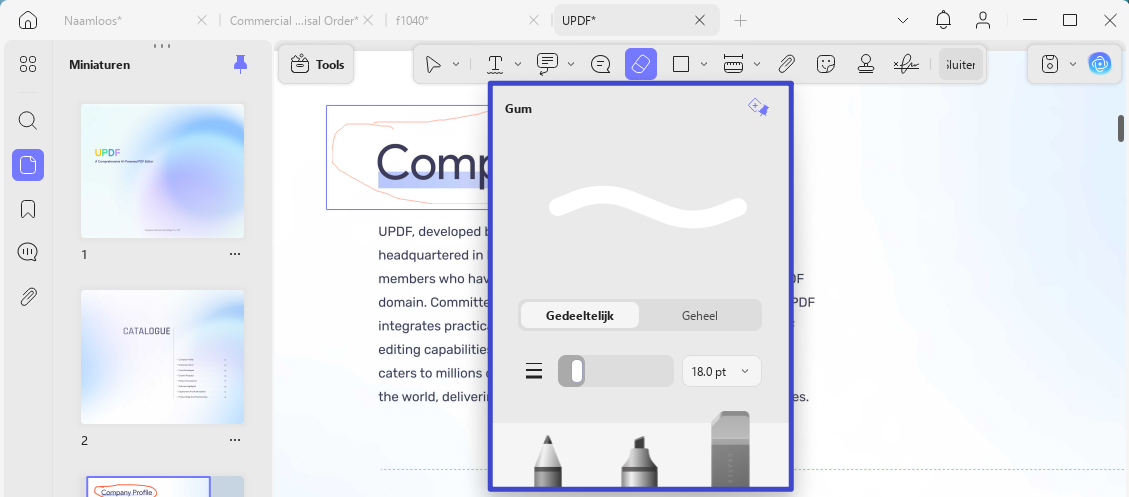The width and height of the screenshot is (1129, 497).
Task: Select the sticky note tool
Action: (x=601, y=64)
